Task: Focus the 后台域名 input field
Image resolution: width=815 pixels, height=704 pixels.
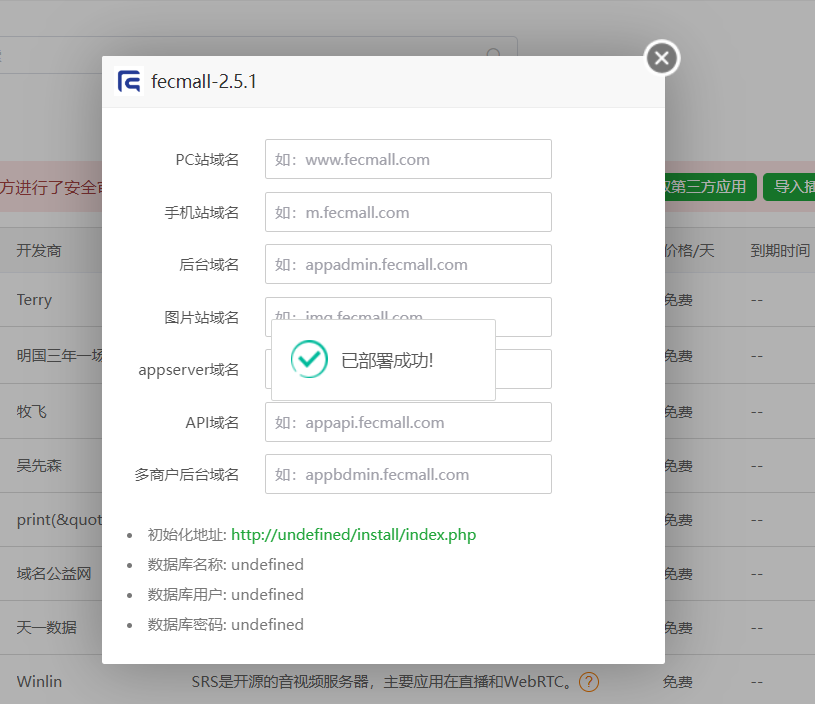Action: coord(408,264)
